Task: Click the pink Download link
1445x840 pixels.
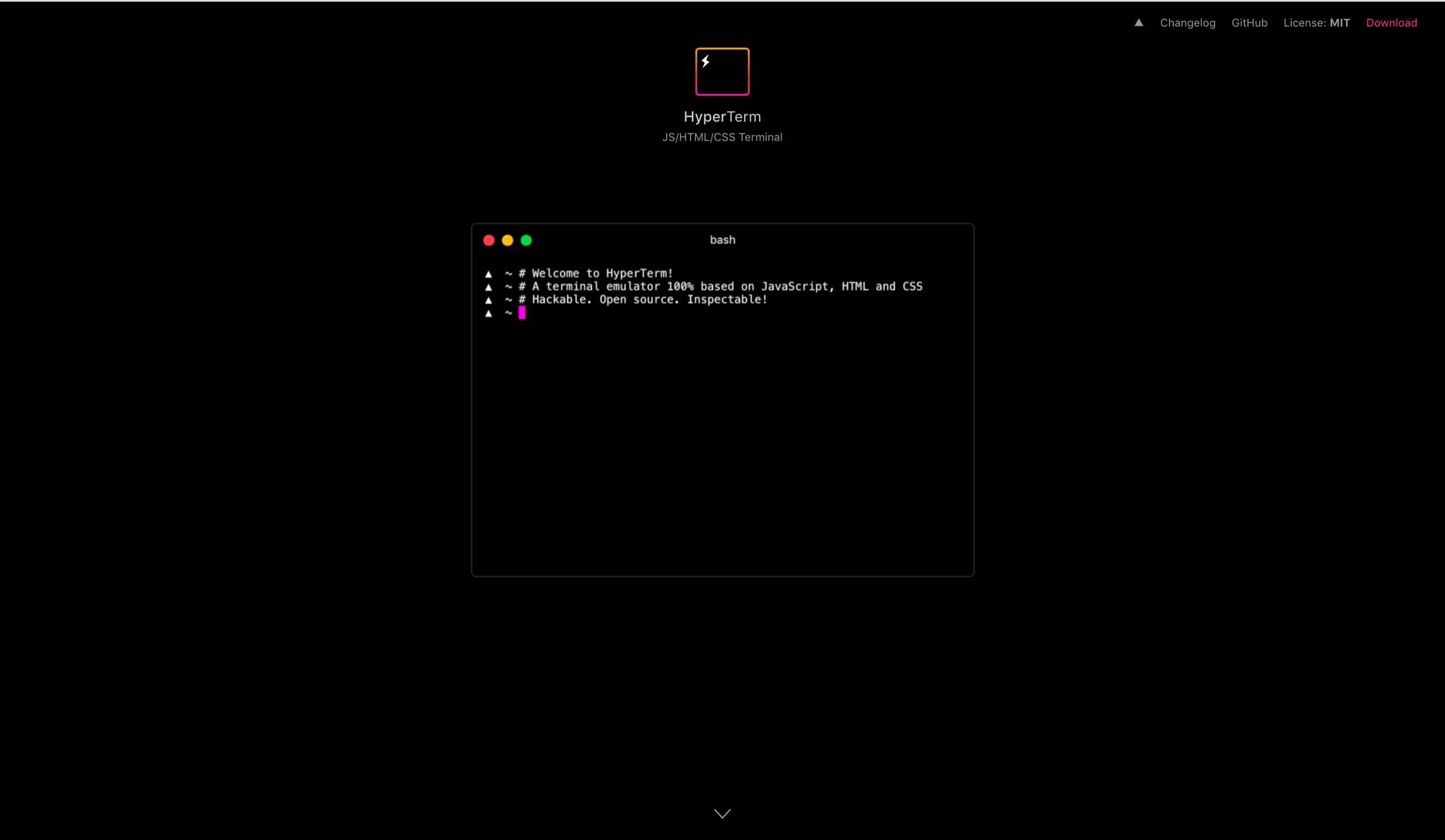Action: (1391, 23)
